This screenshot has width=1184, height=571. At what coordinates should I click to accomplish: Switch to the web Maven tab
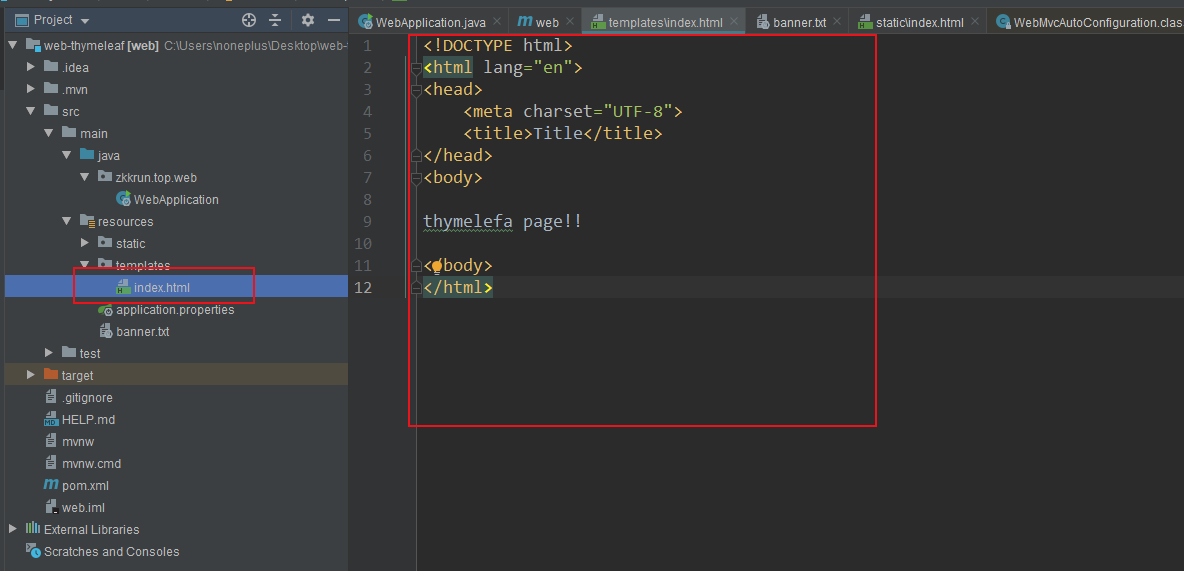547,22
